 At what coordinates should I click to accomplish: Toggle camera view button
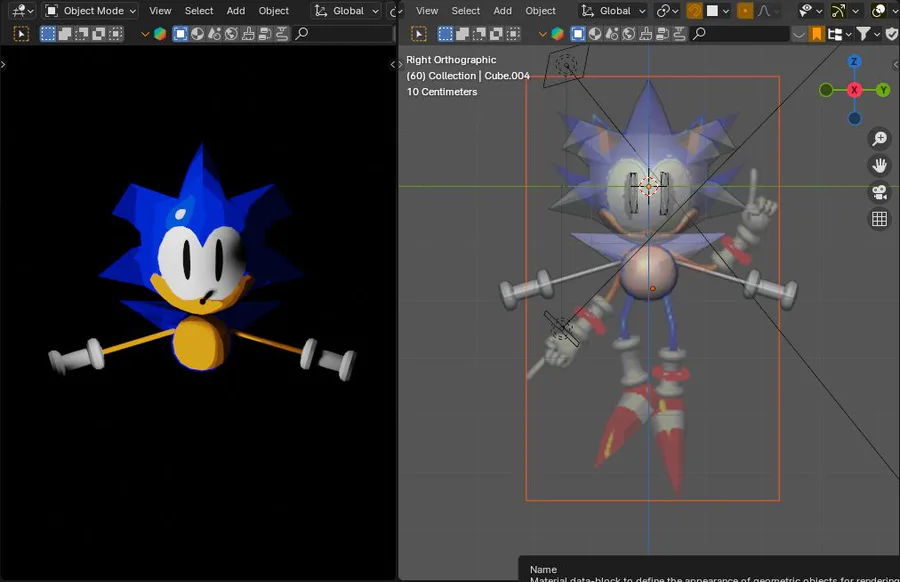pos(879,192)
